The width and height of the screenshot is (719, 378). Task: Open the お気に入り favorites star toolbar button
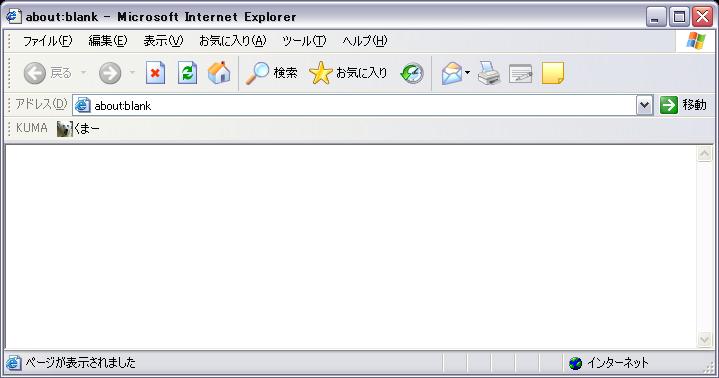pyautogui.click(x=348, y=73)
